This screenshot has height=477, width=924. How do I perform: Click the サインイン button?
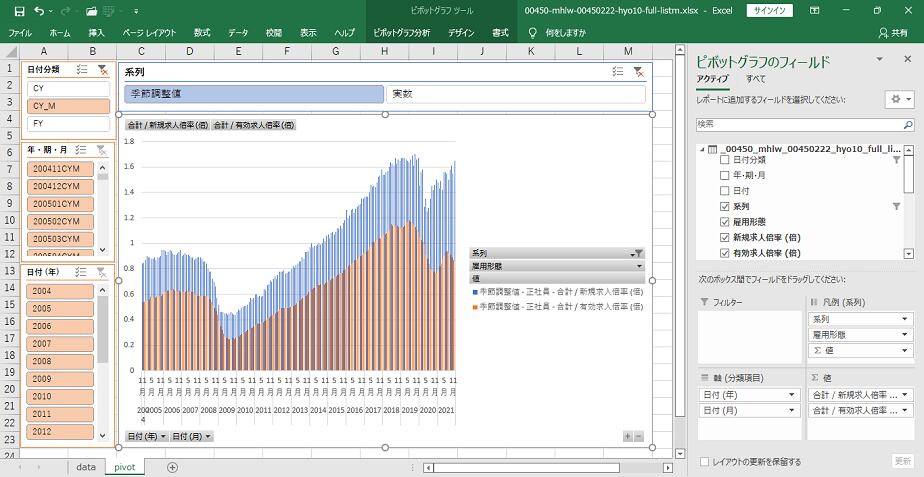pos(770,10)
